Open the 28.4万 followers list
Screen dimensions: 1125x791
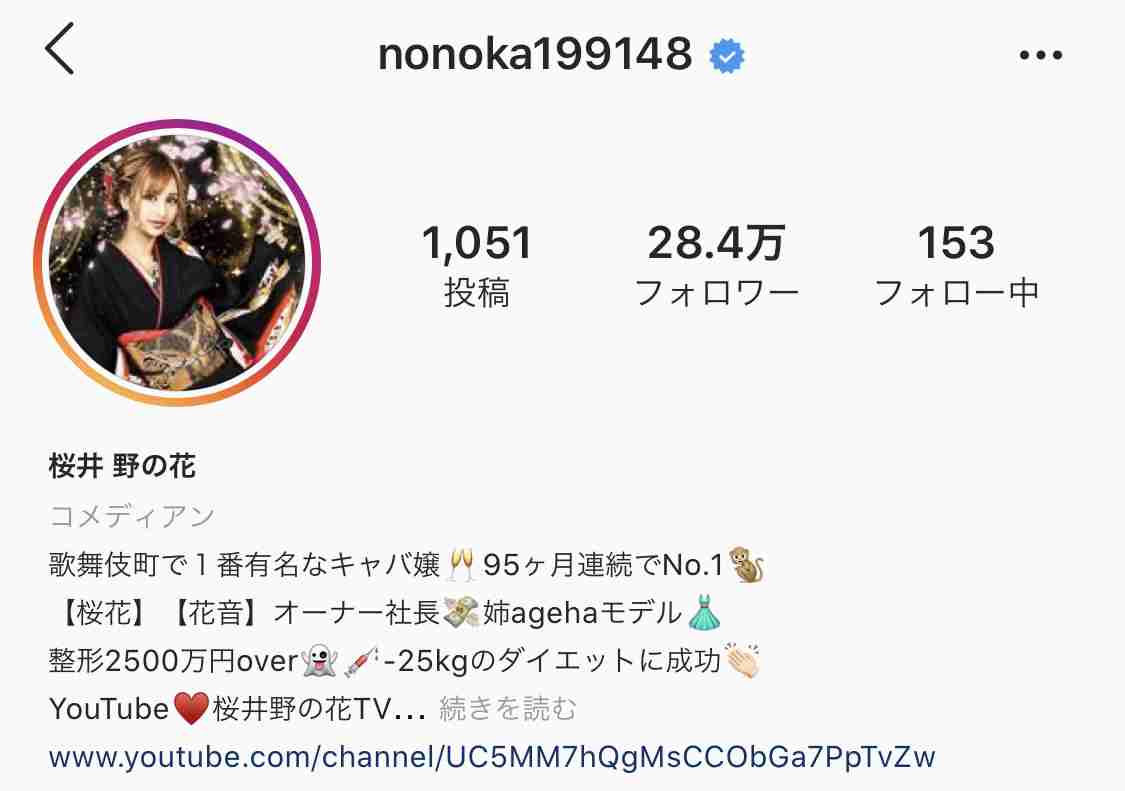click(716, 265)
